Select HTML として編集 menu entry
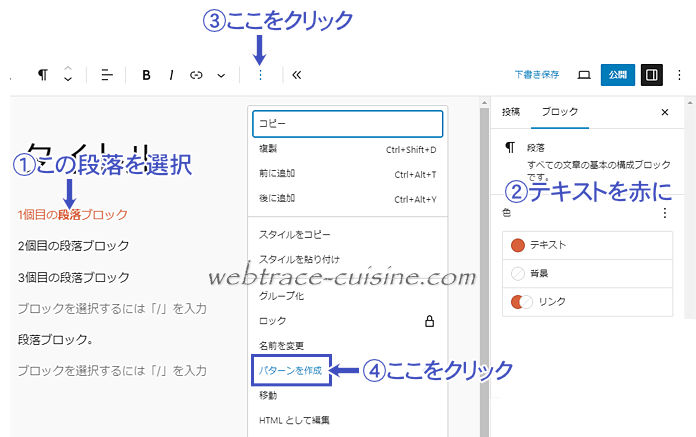The height and width of the screenshot is (437, 696). coord(347,420)
